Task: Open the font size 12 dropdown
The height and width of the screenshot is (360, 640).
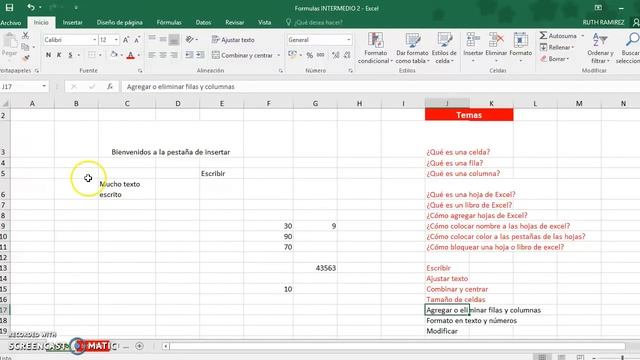Action: 116,40
